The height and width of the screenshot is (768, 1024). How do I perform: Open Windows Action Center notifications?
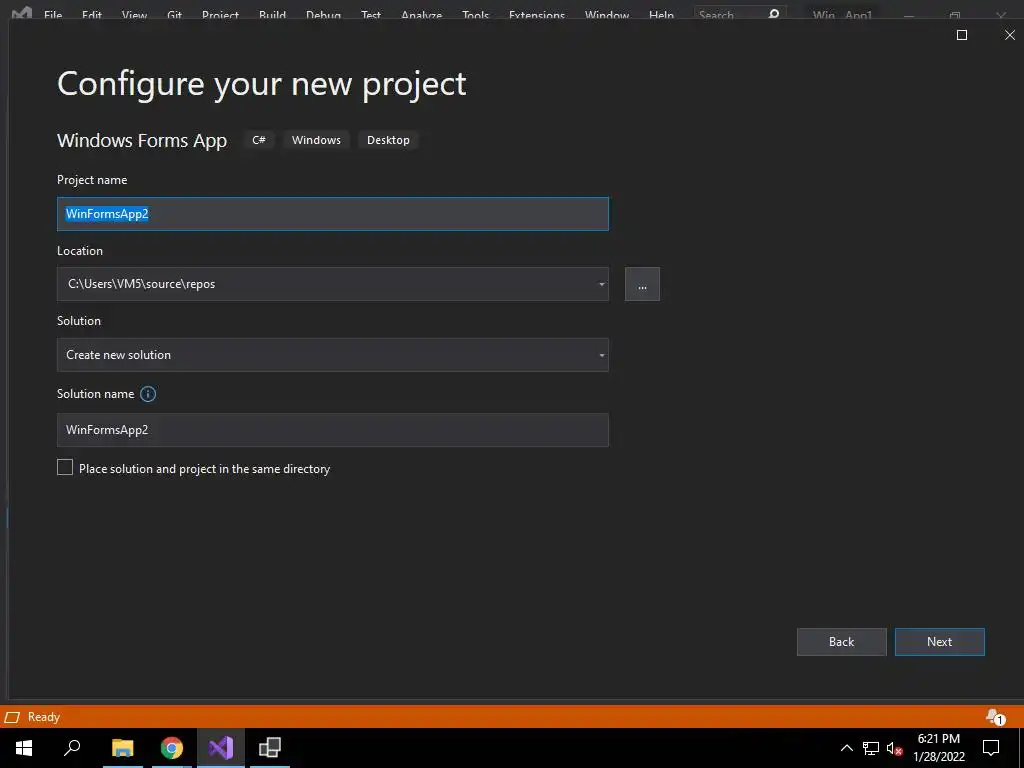991,748
